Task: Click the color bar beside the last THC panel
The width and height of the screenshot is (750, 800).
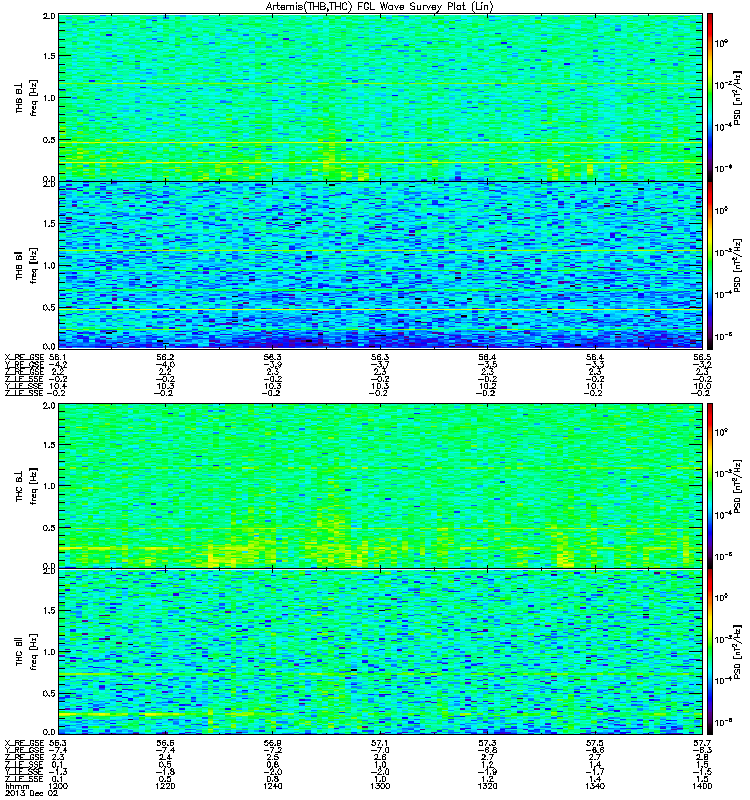Action: click(x=709, y=652)
